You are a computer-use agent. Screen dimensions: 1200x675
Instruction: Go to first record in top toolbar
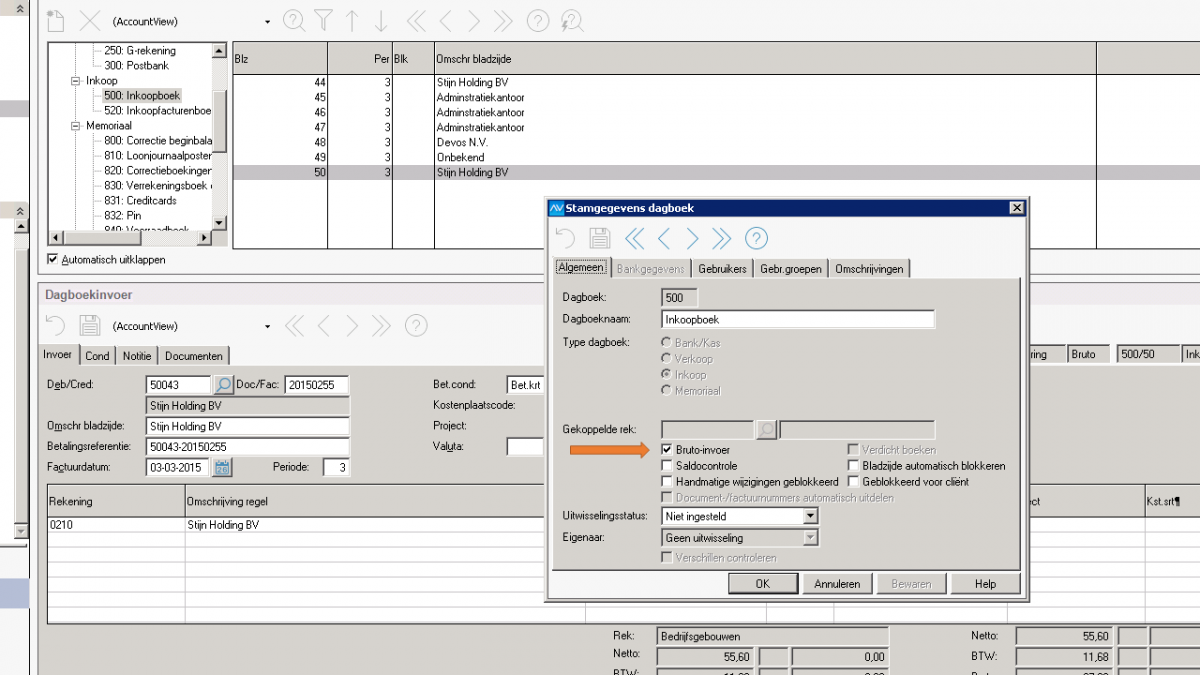pyautogui.click(x=416, y=20)
